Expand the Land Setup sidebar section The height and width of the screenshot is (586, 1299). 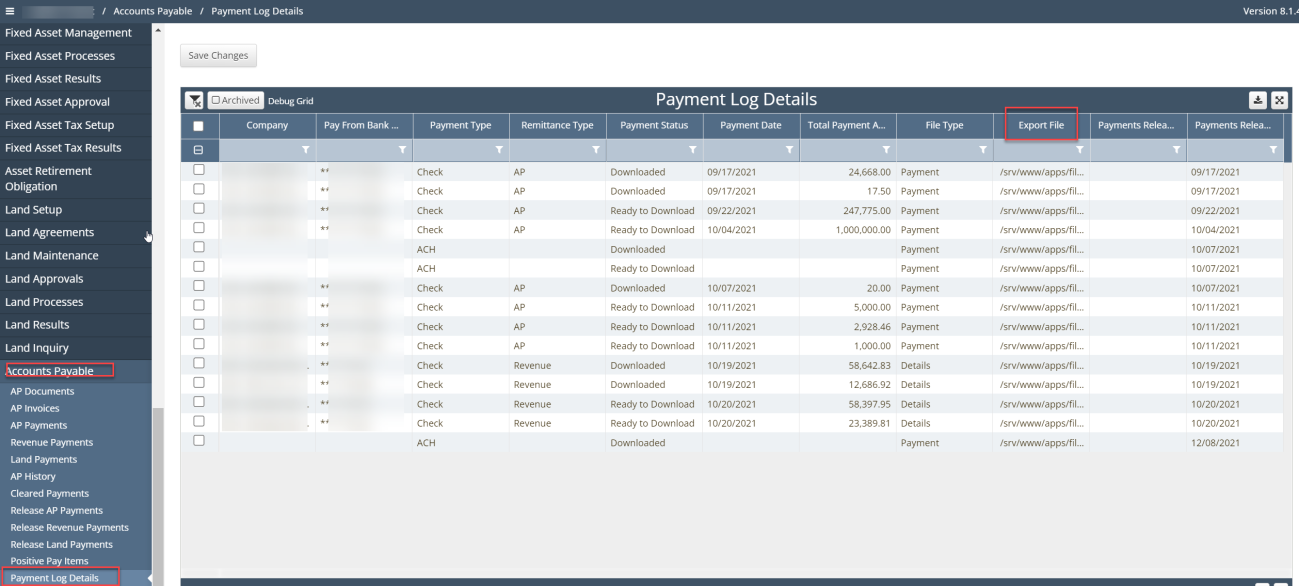(34, 210)
